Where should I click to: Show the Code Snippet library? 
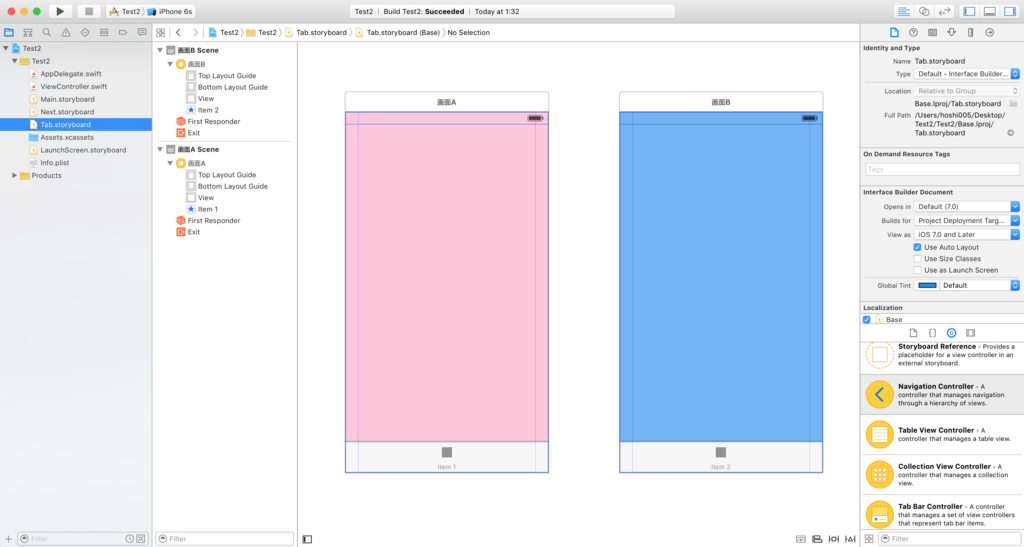(933, 333)
